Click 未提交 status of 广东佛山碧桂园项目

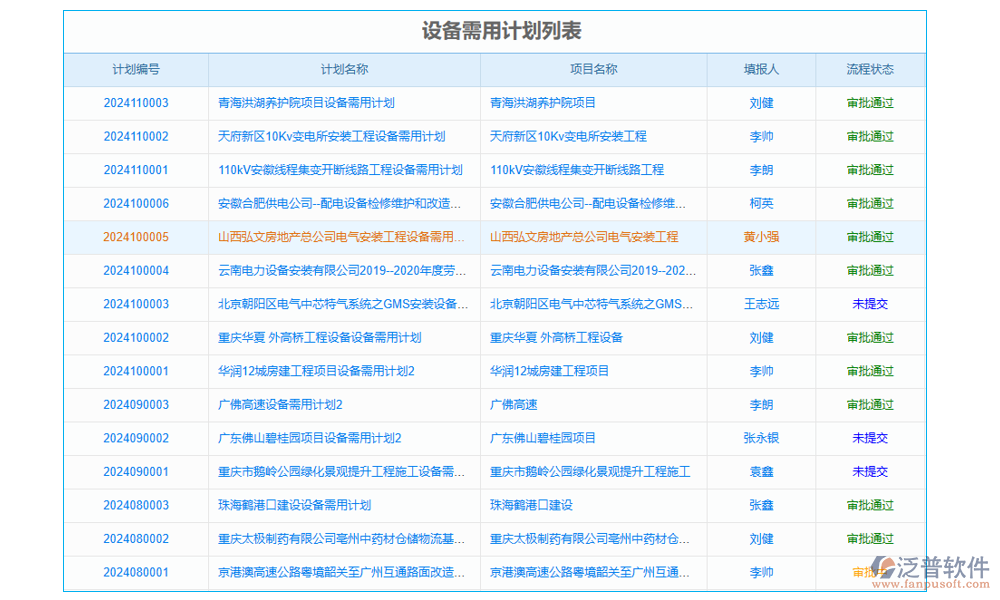pos(870,438)
